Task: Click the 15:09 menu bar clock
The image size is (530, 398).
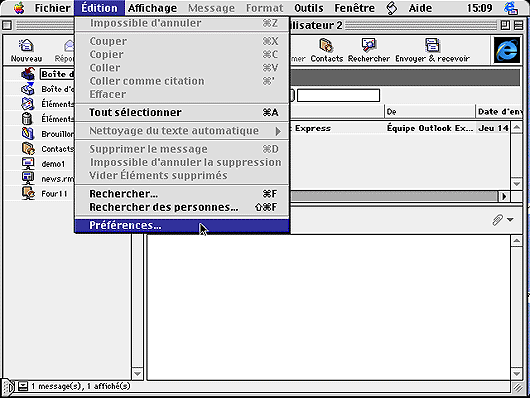Action: click(x=479, y=8)
